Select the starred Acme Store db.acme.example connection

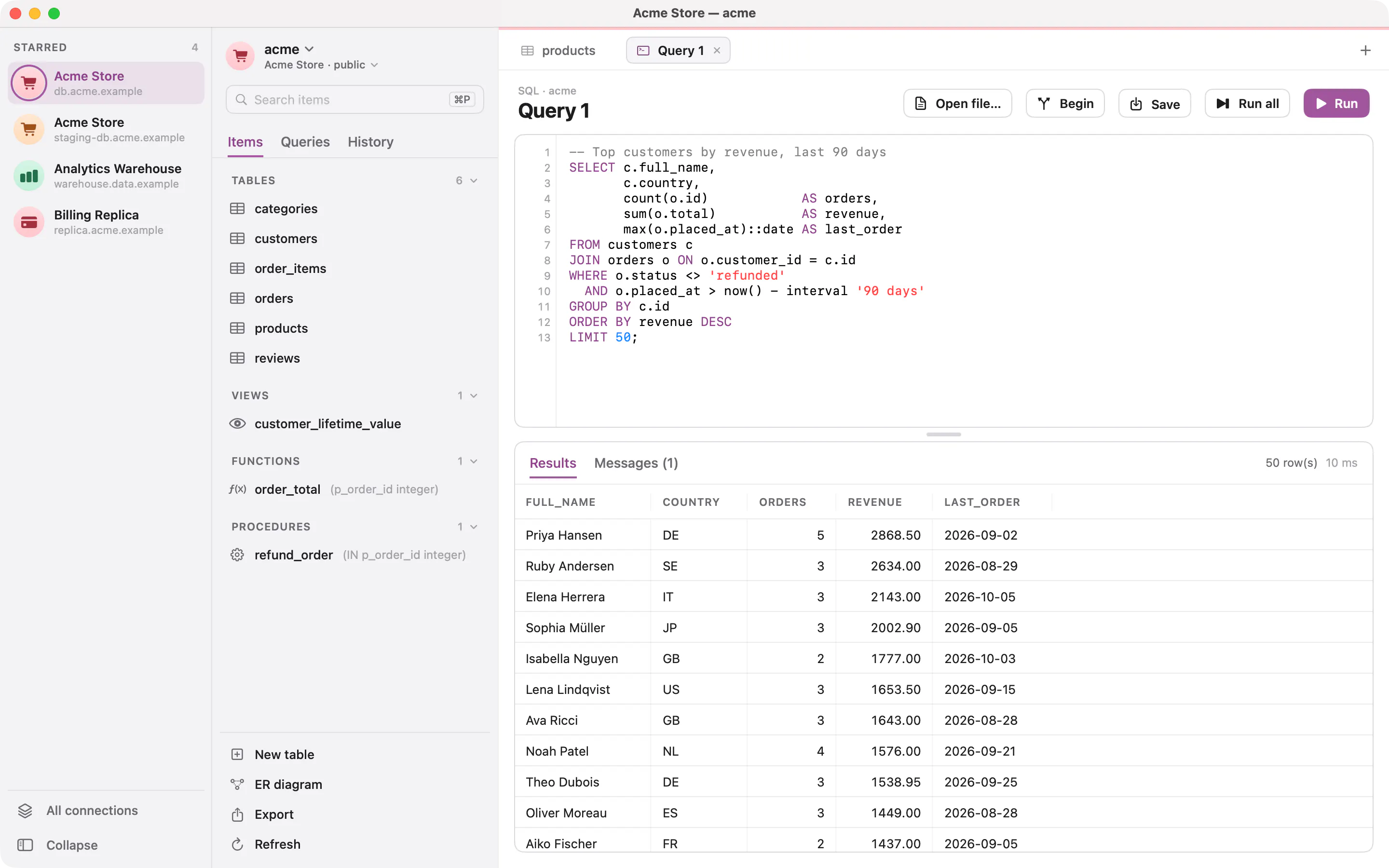[106, 83]
